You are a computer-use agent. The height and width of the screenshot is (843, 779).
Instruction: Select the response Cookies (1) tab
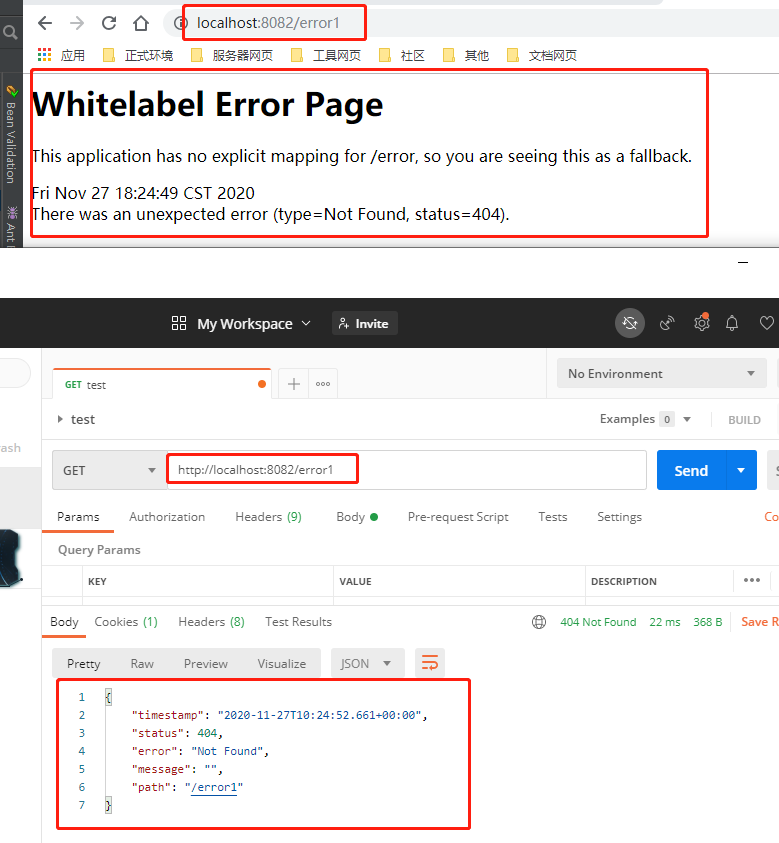pyautogui.click(x=126, y=621)
